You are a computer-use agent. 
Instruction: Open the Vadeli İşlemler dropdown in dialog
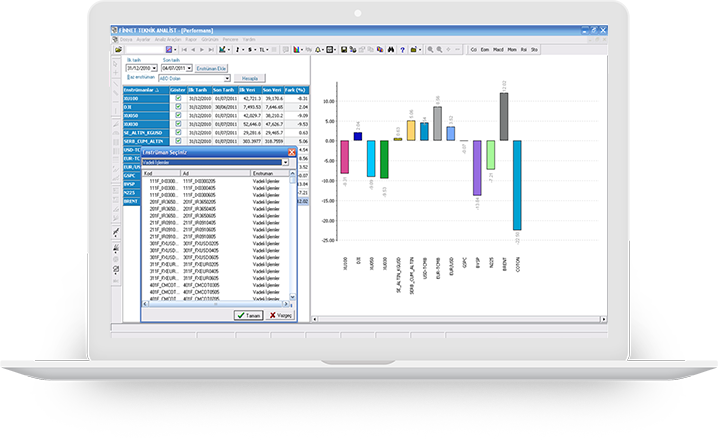coord(285,163)
